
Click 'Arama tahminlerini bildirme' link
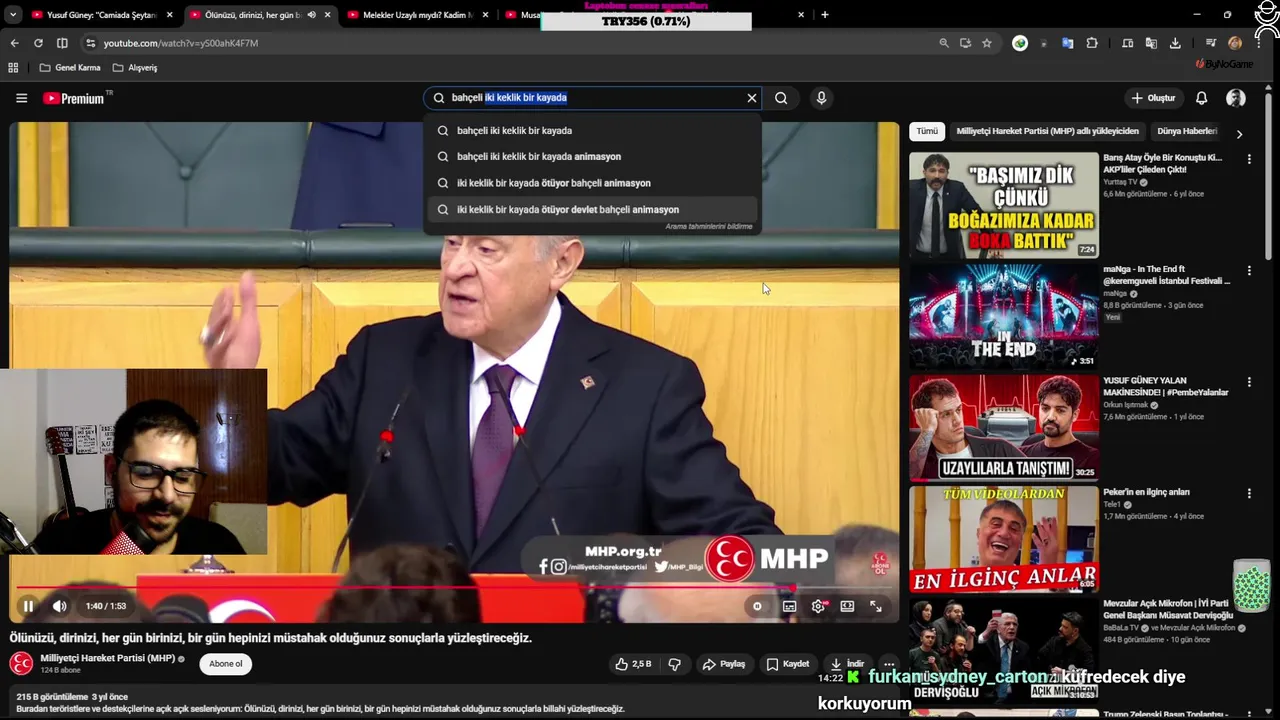[709, 227]
